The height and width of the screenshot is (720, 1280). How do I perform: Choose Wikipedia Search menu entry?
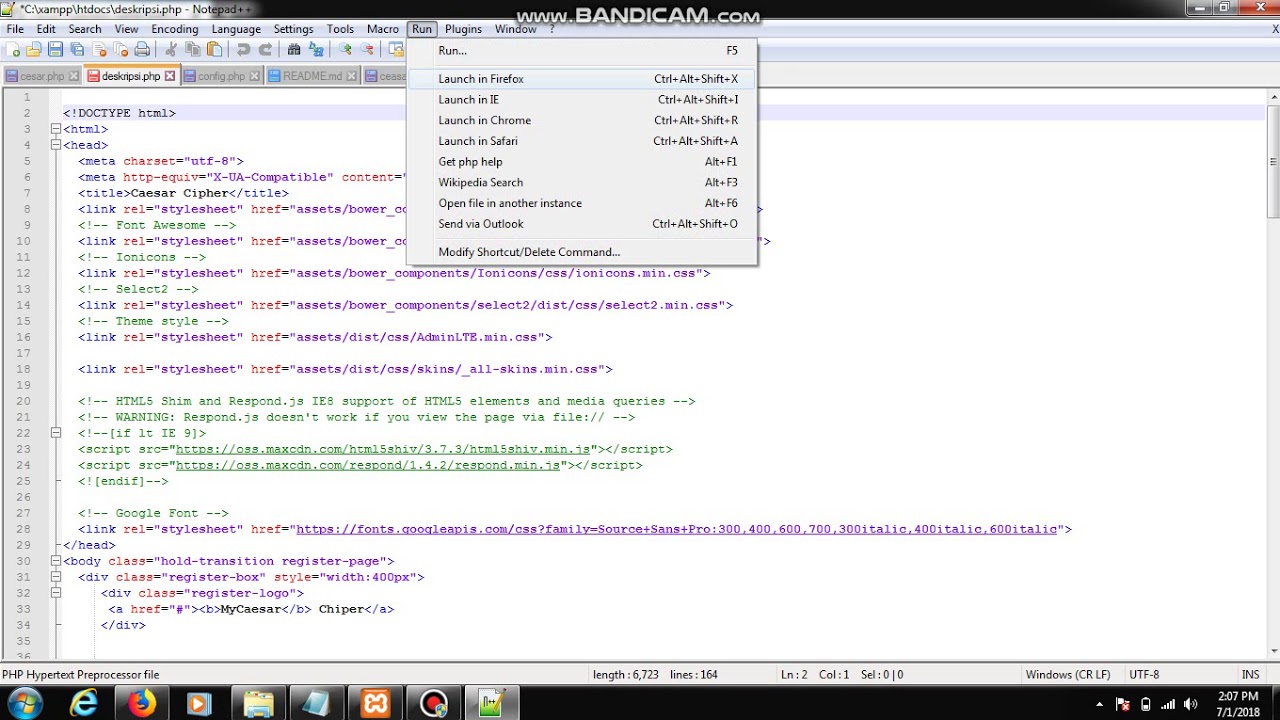480,182
